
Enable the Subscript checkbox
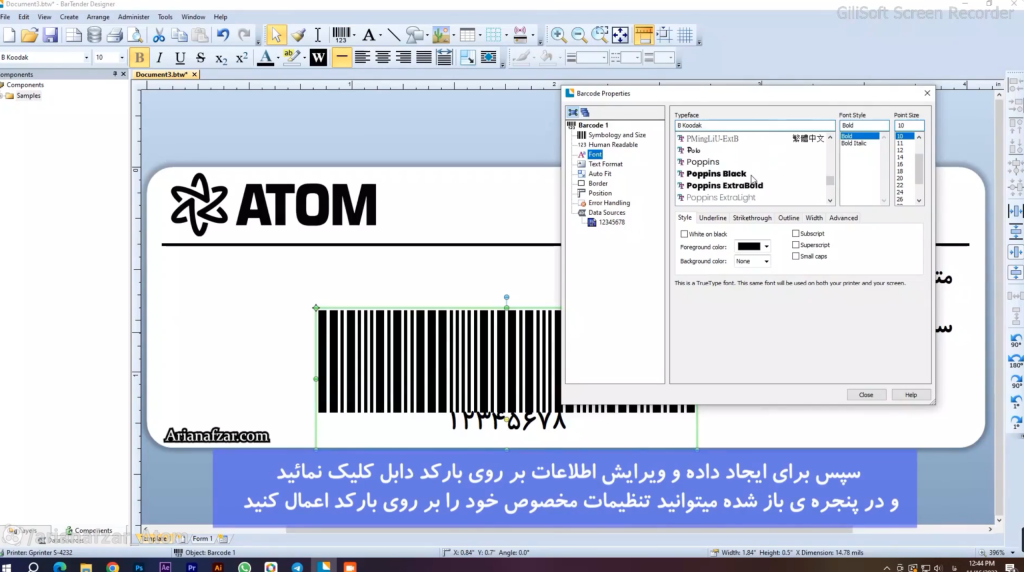(x=795, y=233)
